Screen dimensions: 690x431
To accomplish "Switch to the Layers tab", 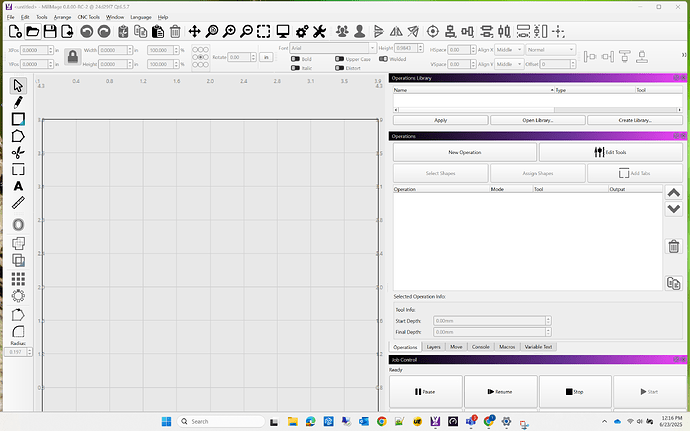I will pyautogui.click(x=433, y=347).
